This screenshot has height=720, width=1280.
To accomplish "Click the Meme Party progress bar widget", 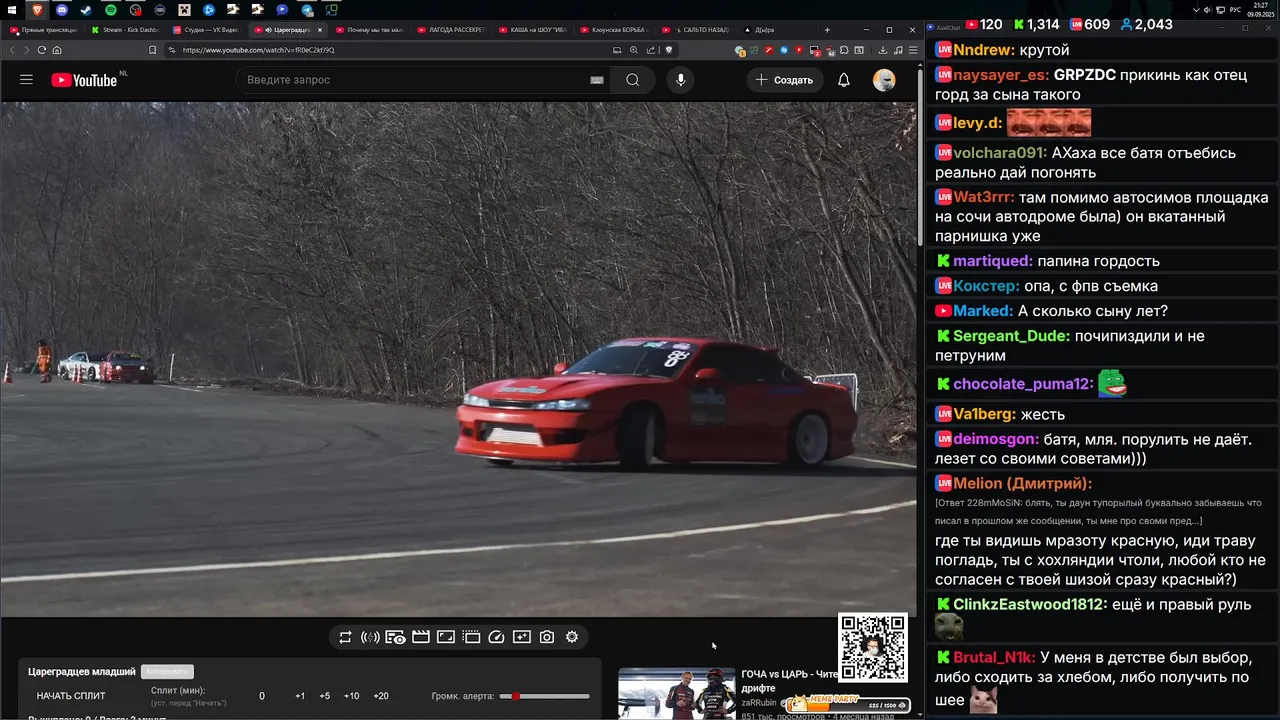I will [x=850, y=704].
